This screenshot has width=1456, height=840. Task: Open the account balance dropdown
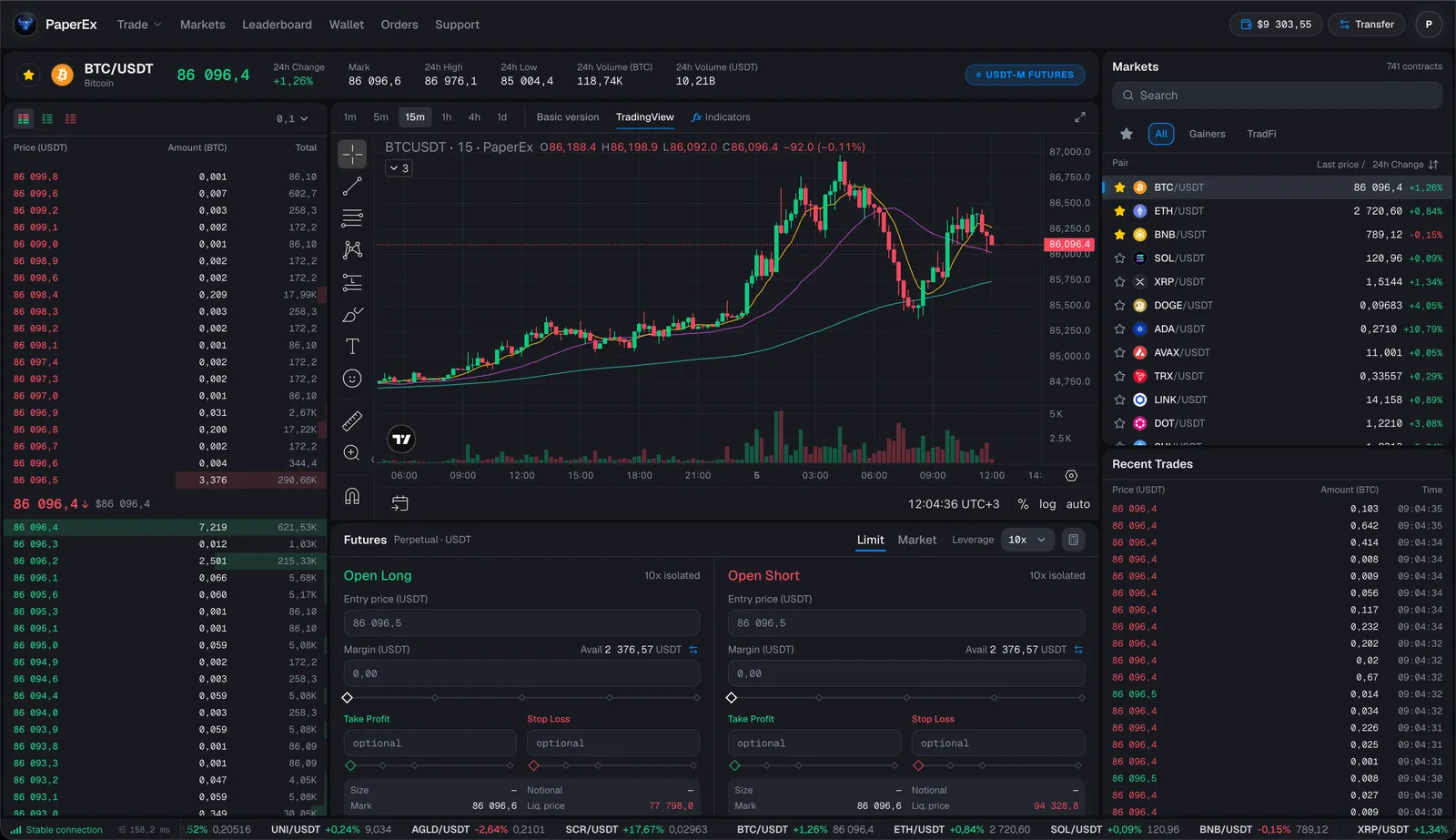(x=1276, y=25)
